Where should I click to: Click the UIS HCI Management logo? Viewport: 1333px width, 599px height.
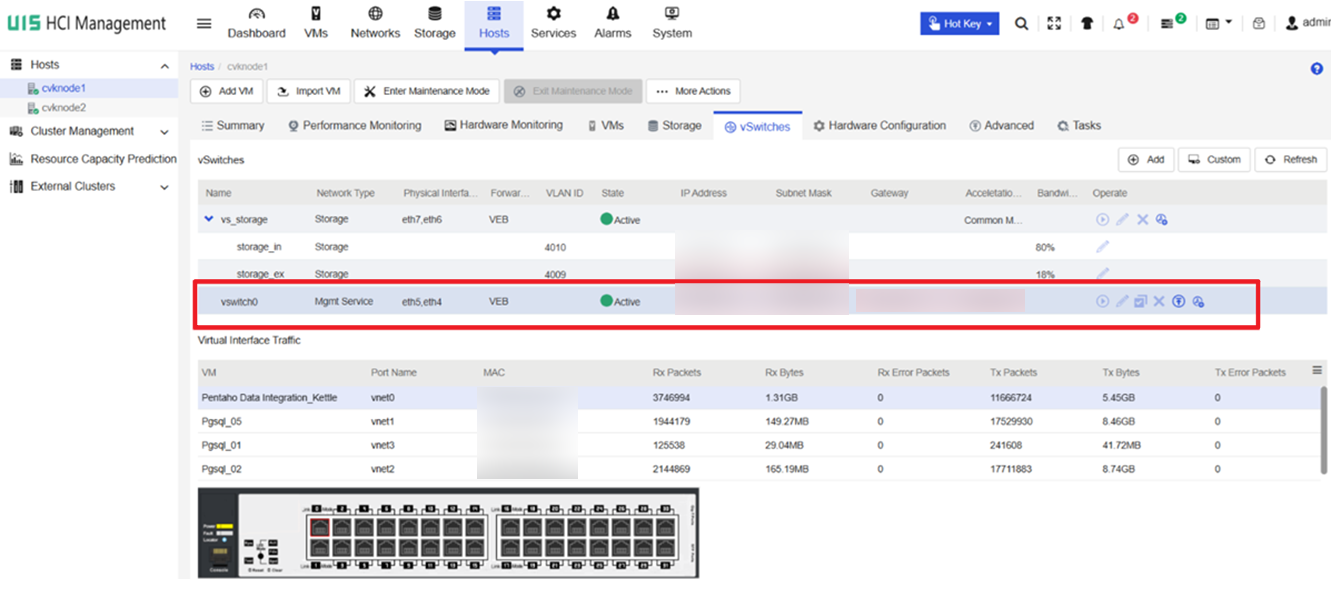(x=86, y=24)
